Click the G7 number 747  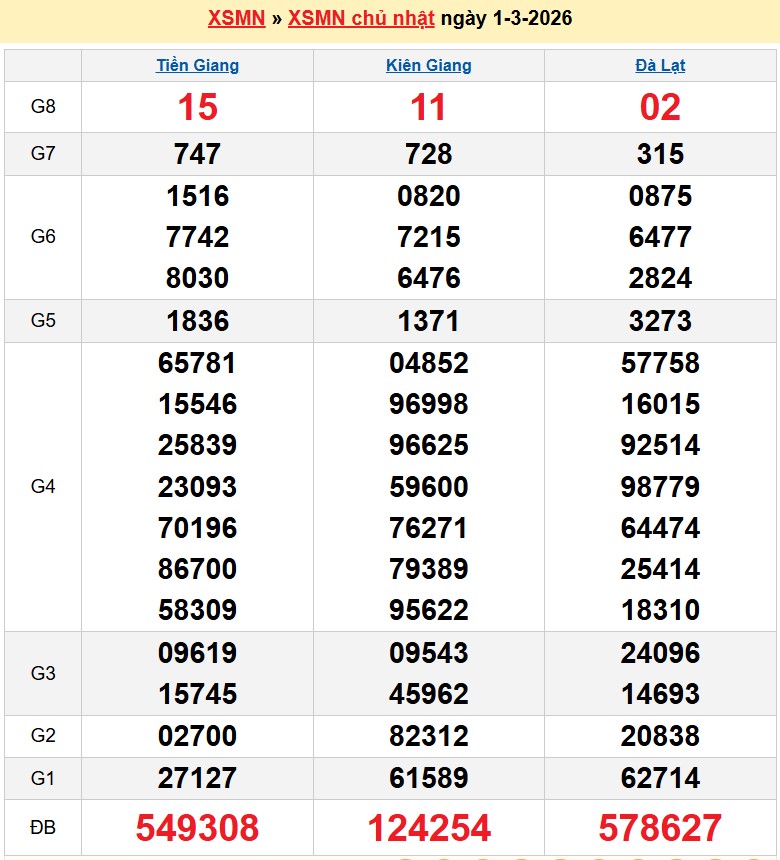point(197,154)
